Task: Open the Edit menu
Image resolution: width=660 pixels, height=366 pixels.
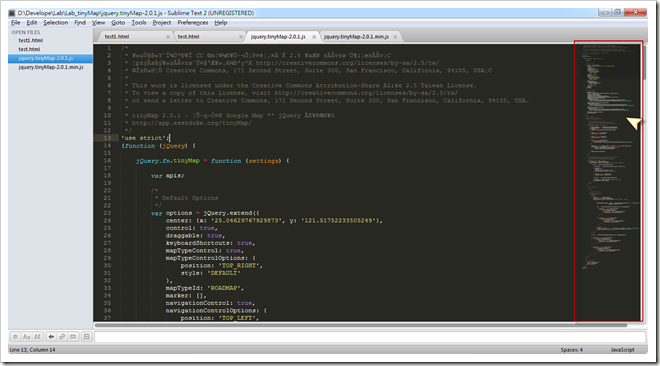Action: [32, 23]
